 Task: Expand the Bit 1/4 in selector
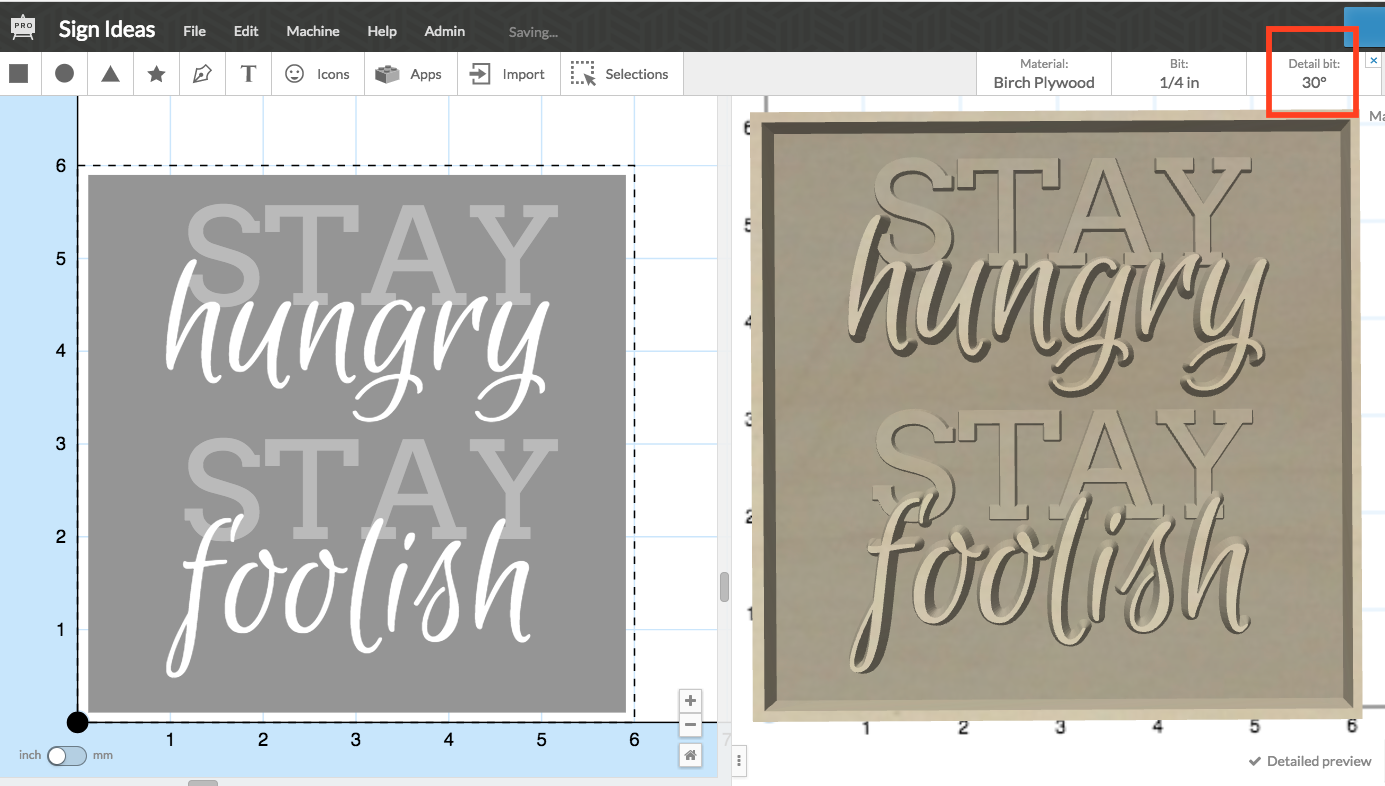coord(1179,74)
